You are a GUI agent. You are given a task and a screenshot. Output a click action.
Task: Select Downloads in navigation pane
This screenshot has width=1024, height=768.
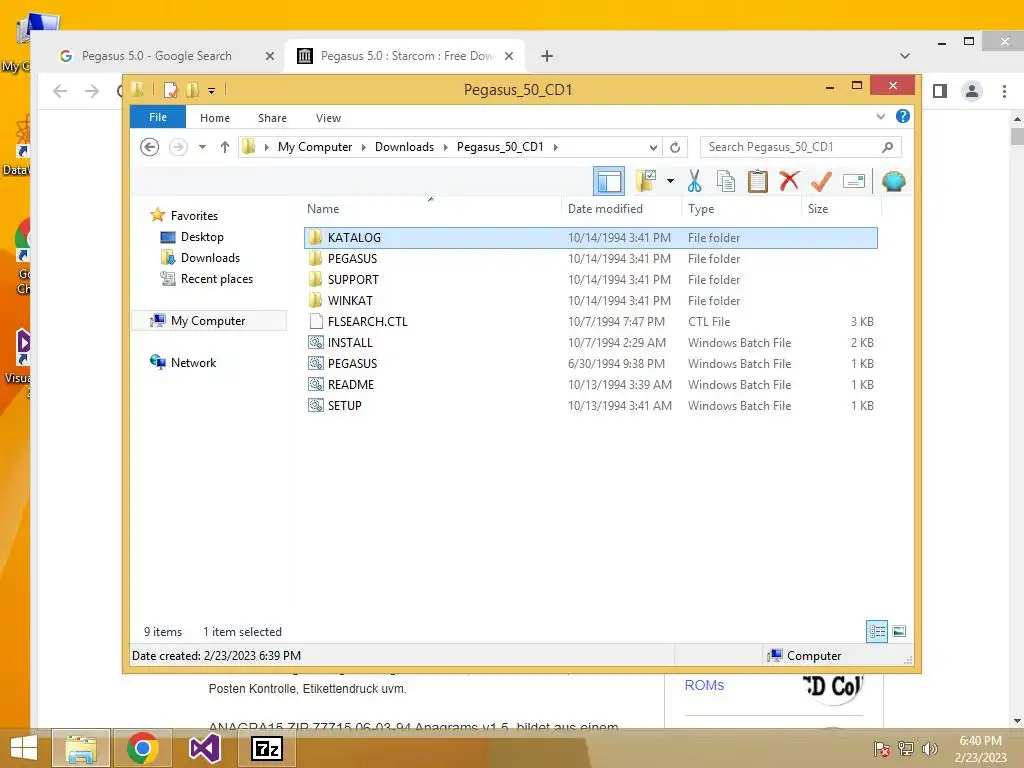pyautogui.click(x=210, y=257)
